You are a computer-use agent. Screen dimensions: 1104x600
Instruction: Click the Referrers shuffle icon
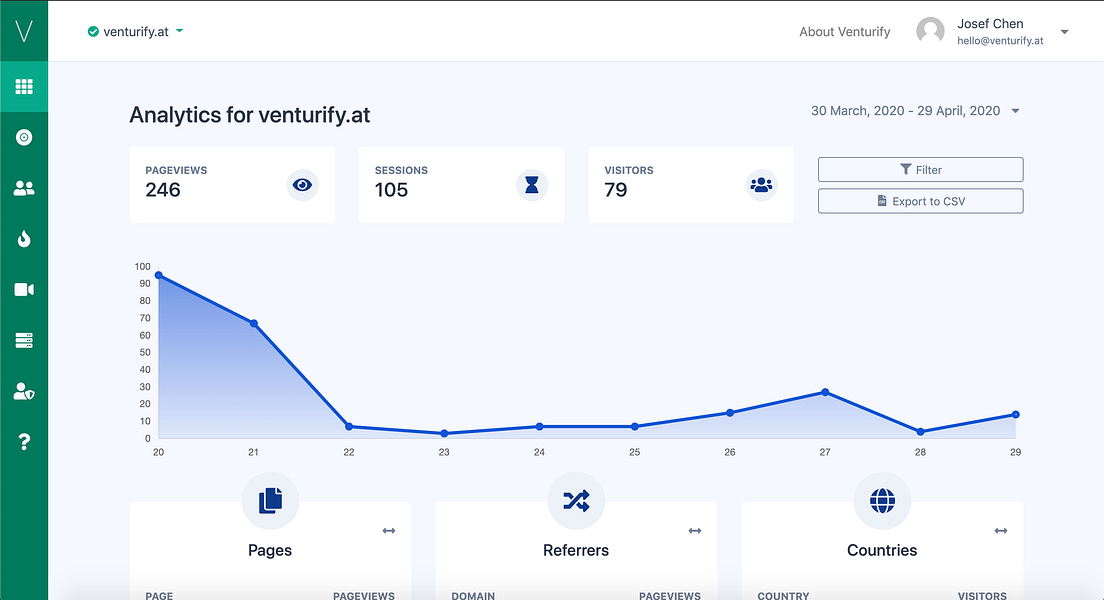pos(576,501)
